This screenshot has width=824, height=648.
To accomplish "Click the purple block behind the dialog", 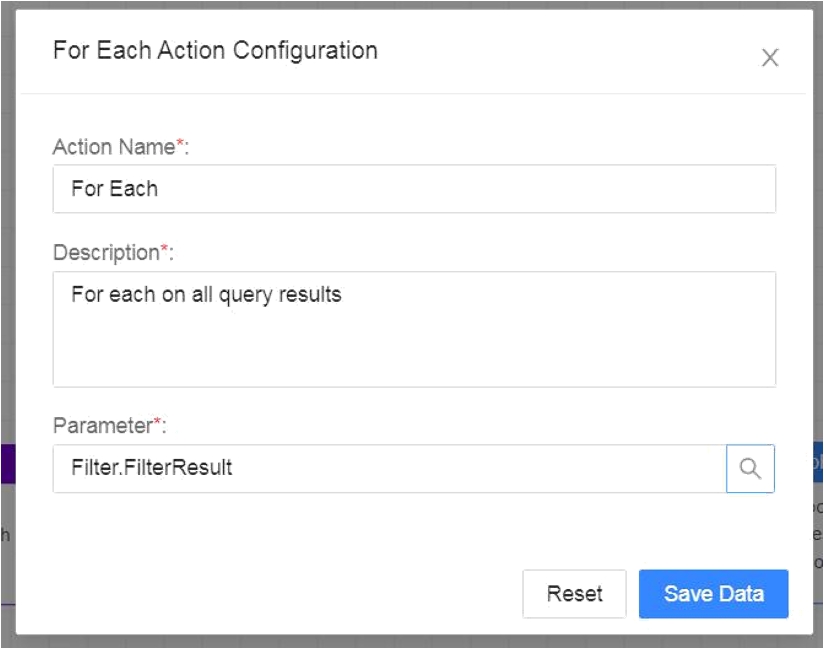I will [x=7, y=463].
